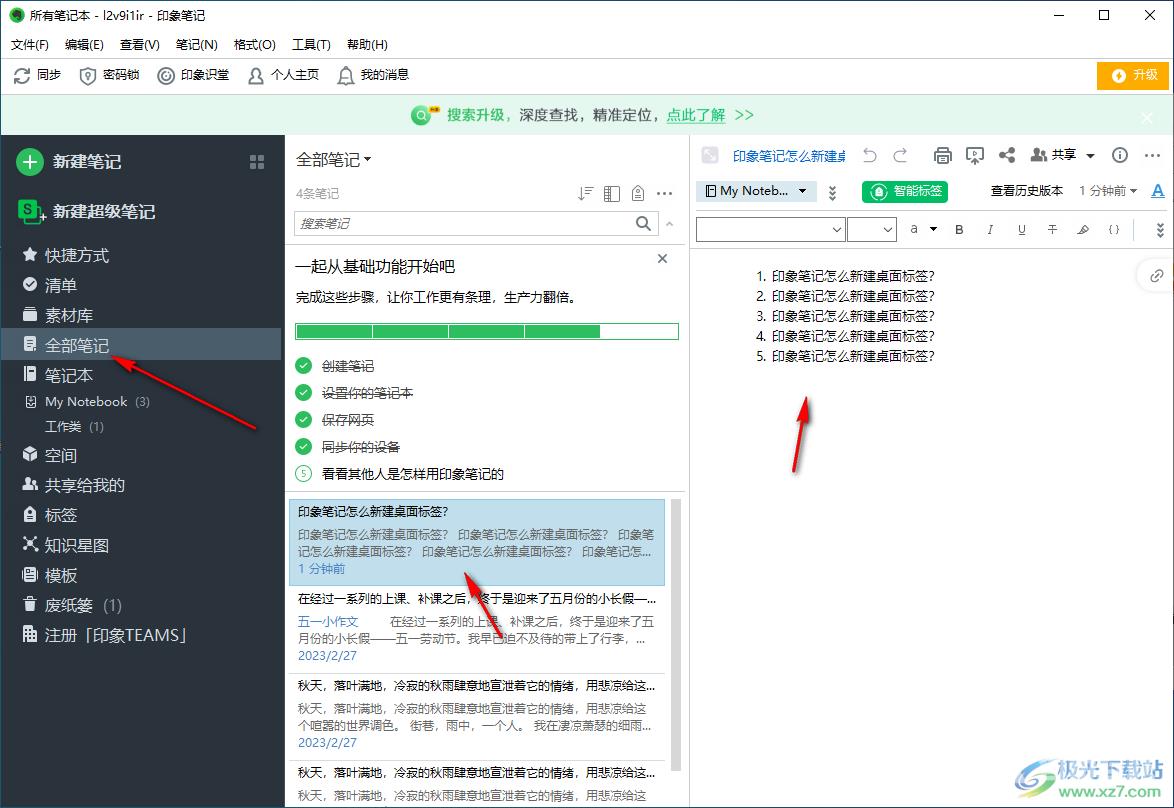
Task: Click the '共享' share button
Action: pyautogui.click(x=1053, y=155)
